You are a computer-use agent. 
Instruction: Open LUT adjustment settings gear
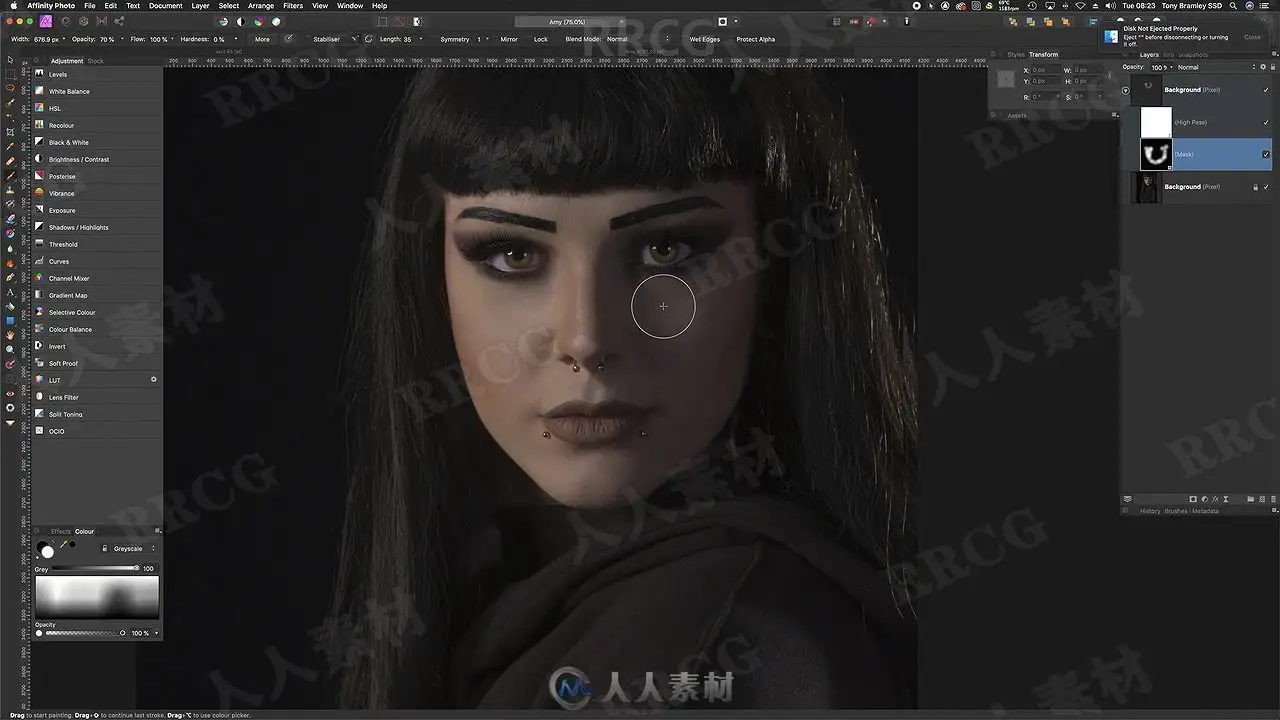(x=153, y=379)
